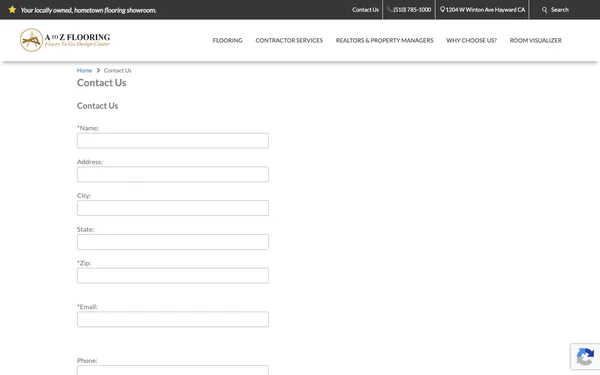Open the Why Choose Us? menu
Viewport: 600px width, 375px height.
pyautogui.click(x=471, y=40)
